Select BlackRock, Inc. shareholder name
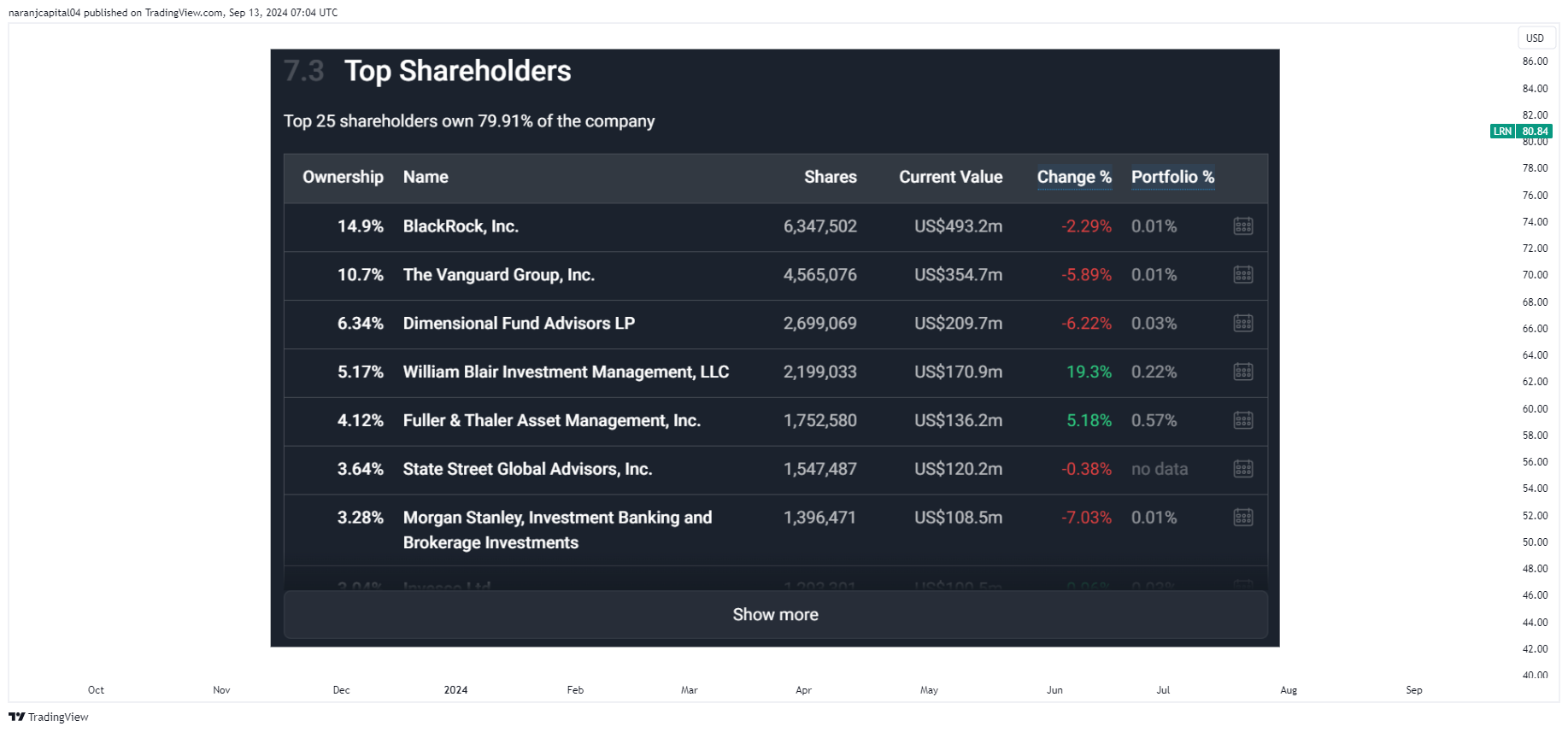Screen dimensions: 1568x732 click(x=461, y=226)
